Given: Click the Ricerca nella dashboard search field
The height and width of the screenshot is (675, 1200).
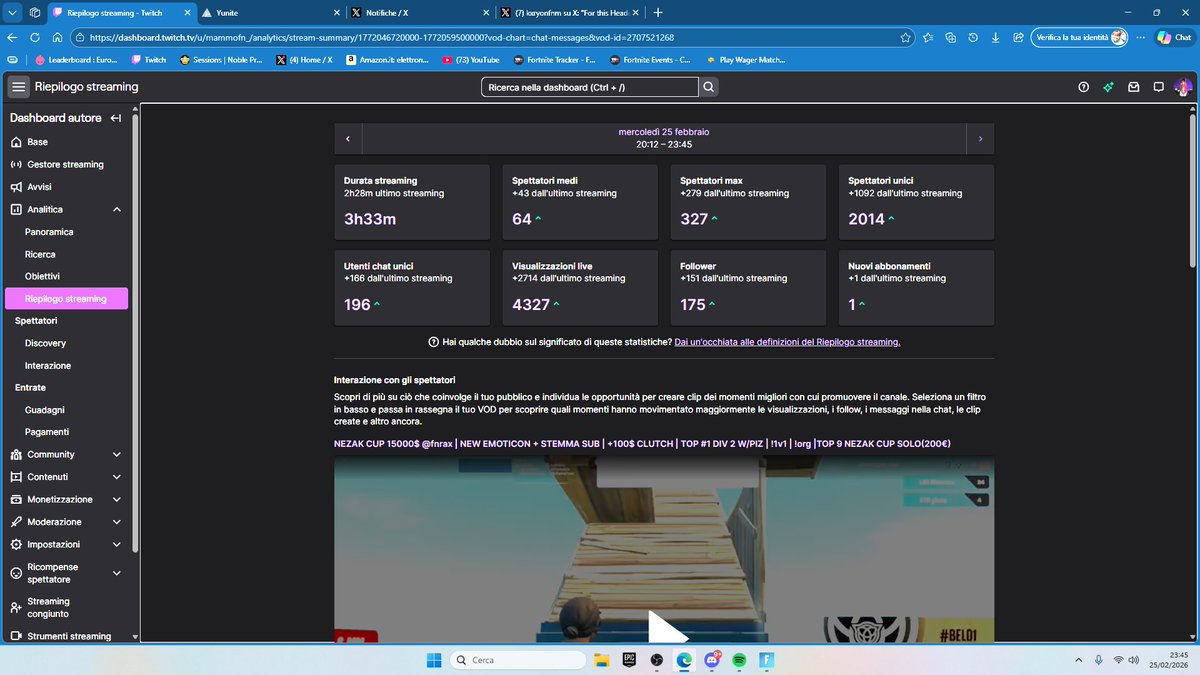Looking at the screenshot, I should (x=590, y=87).
